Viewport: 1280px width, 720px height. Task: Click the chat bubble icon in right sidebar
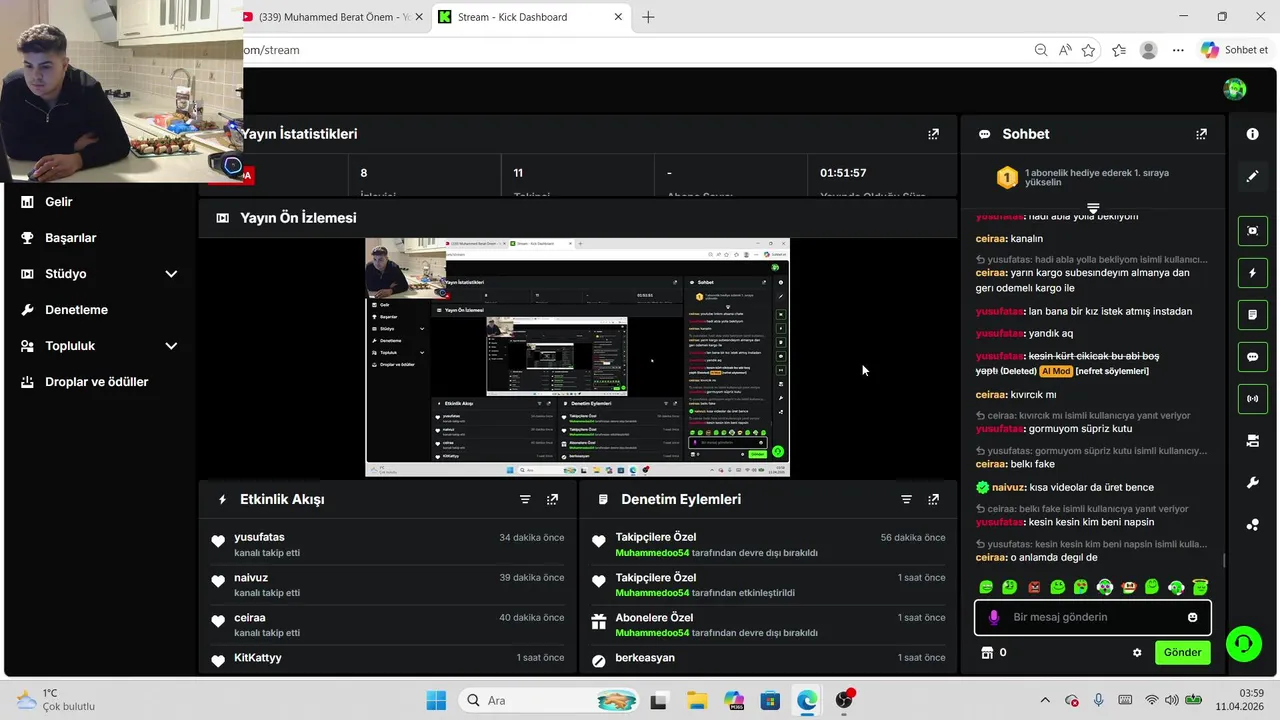(1252, 357)
